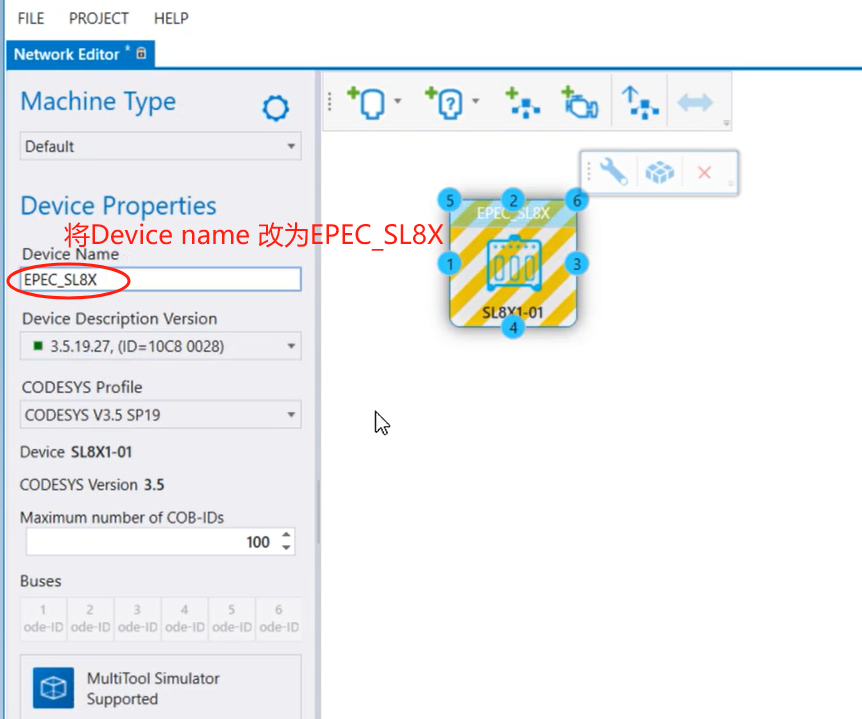Click the add unknown device icon
Screen dimensions: 862x719
[x=445, y=103]
